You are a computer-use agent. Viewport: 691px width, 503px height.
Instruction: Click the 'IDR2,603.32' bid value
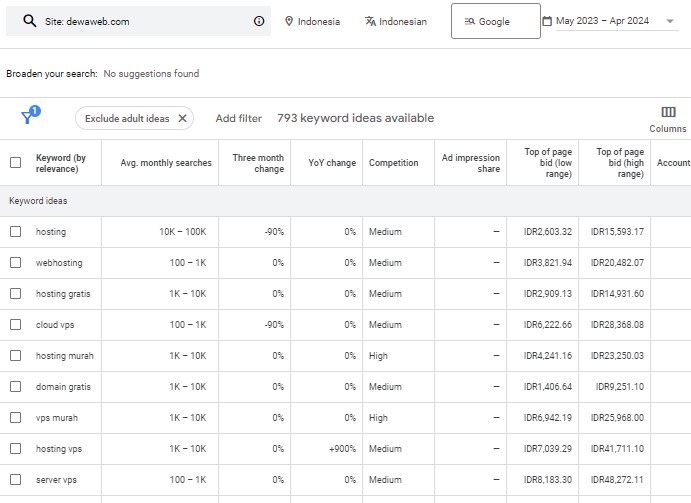pyautogui.click(x=548, y=232)
